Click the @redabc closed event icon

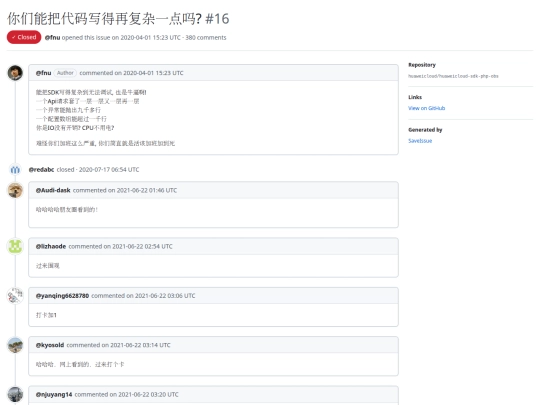(15, 169)
